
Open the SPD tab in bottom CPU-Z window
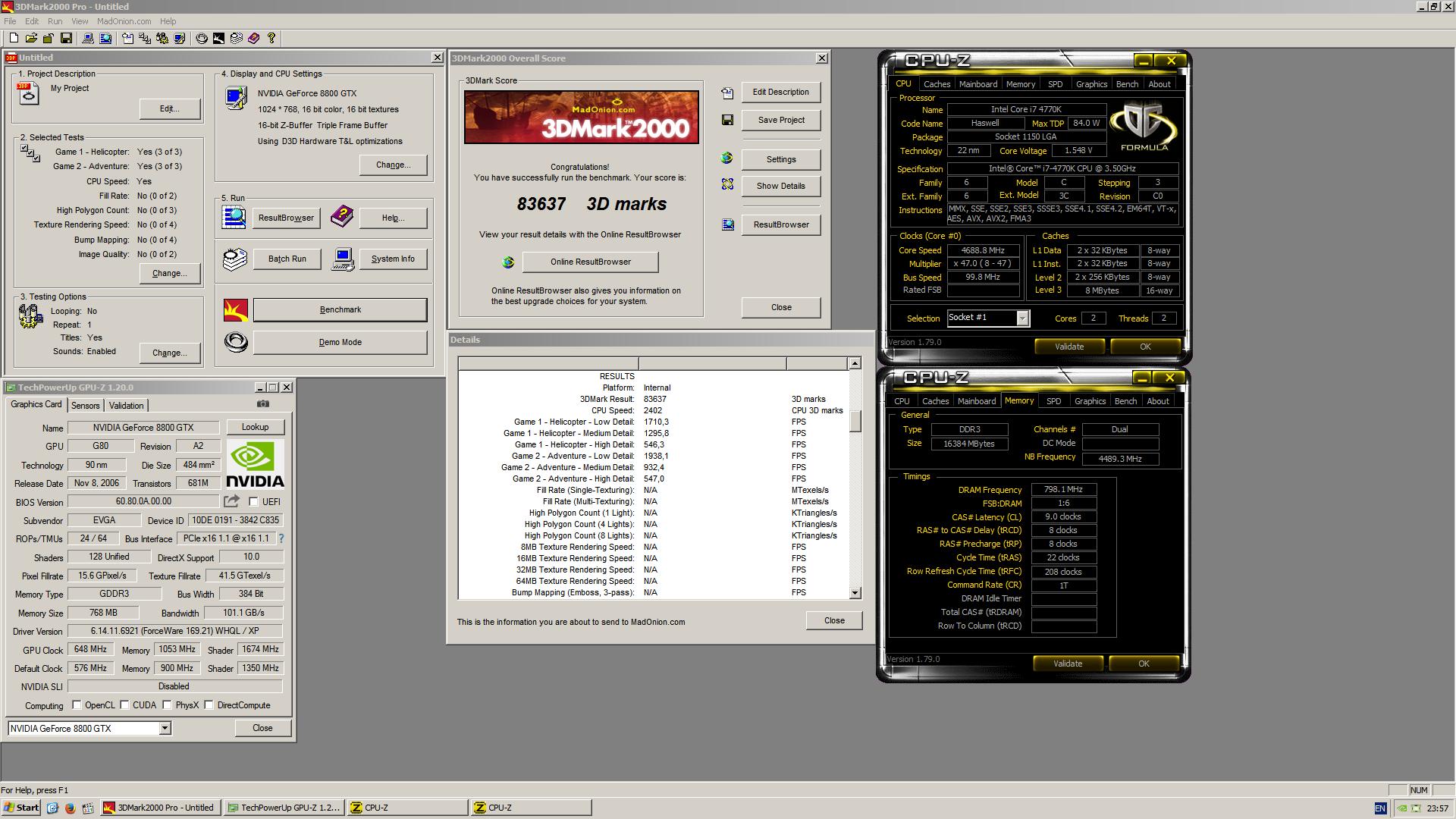click(1053, 401)
